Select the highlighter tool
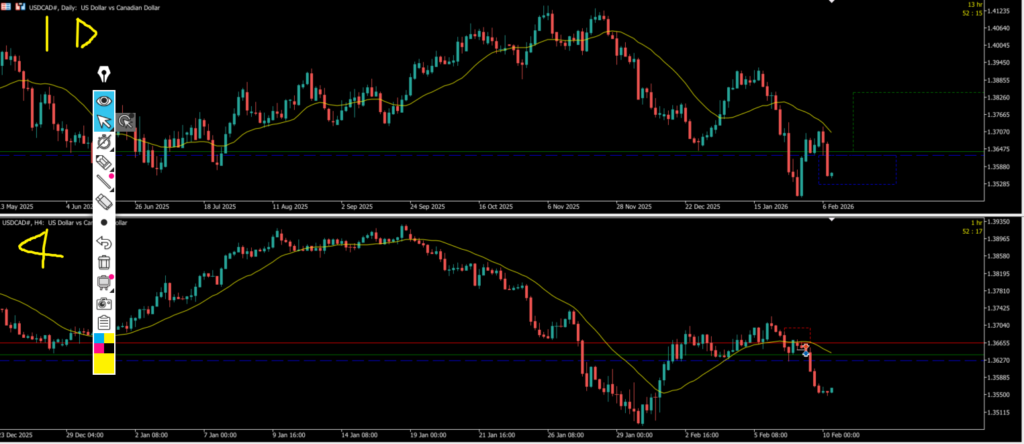 point(104,163)
